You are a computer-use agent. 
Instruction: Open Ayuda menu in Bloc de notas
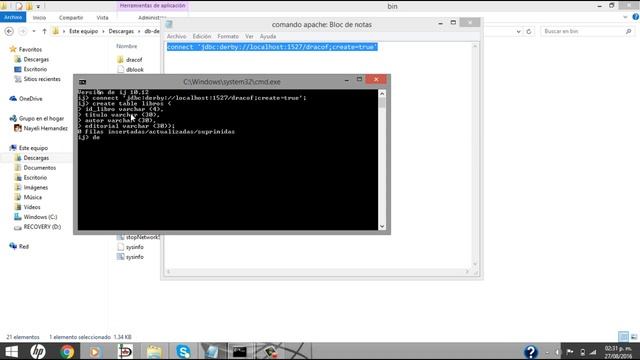tap(268, 36)
